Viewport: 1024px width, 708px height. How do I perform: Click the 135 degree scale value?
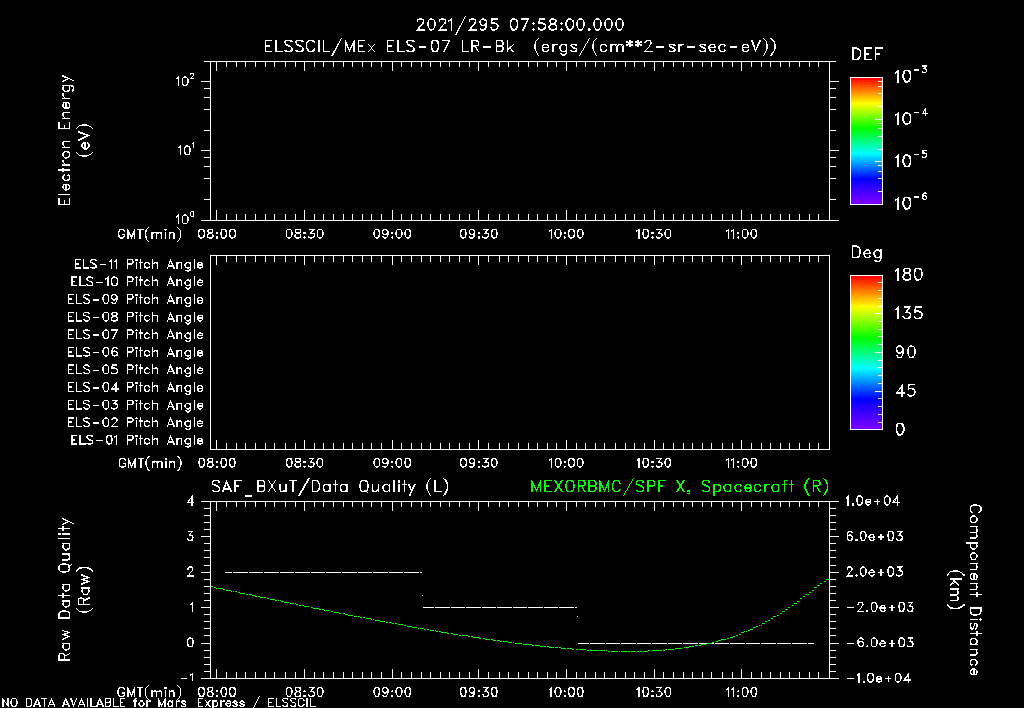pos(908,313)
